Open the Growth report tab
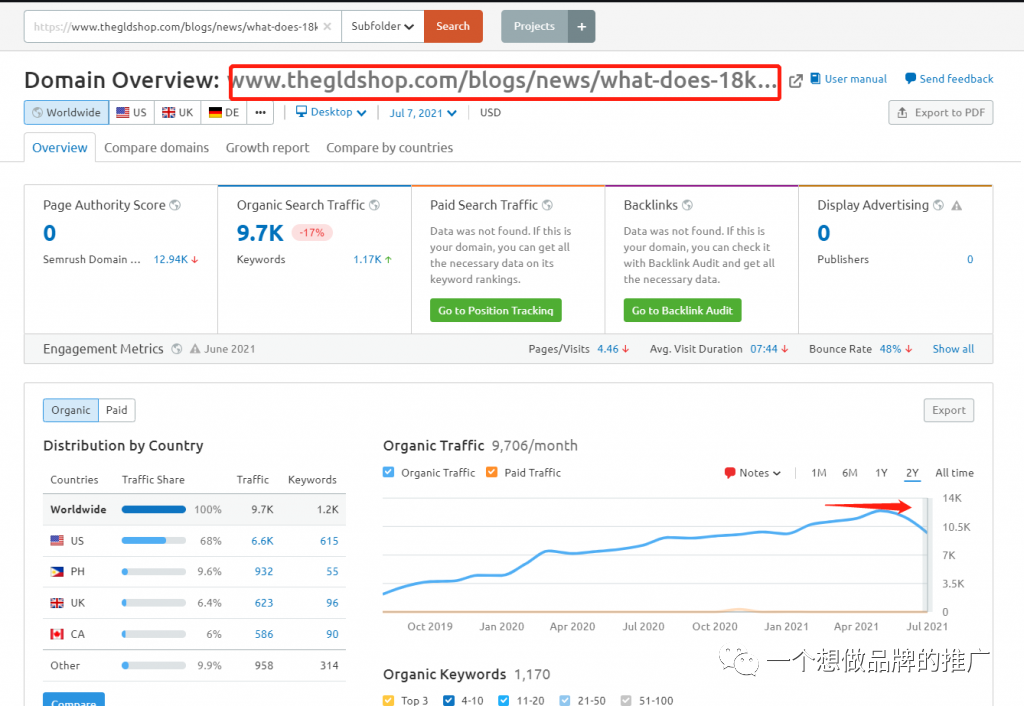This screenshot has width=1024, height=706. click(x=267, y=148)
